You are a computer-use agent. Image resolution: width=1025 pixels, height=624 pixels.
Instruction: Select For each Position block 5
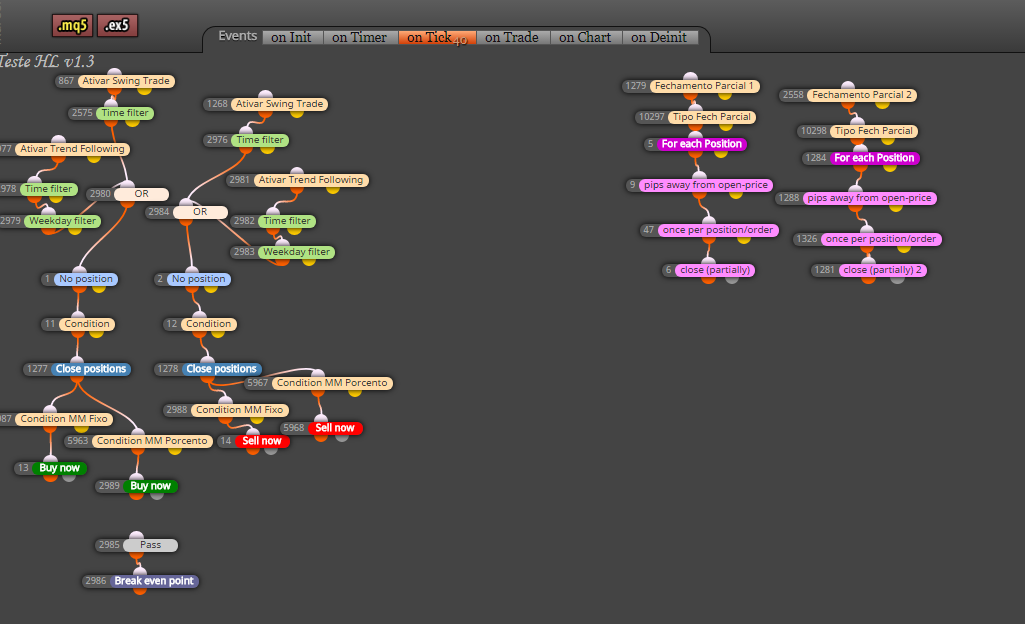[x=701, y=144]
